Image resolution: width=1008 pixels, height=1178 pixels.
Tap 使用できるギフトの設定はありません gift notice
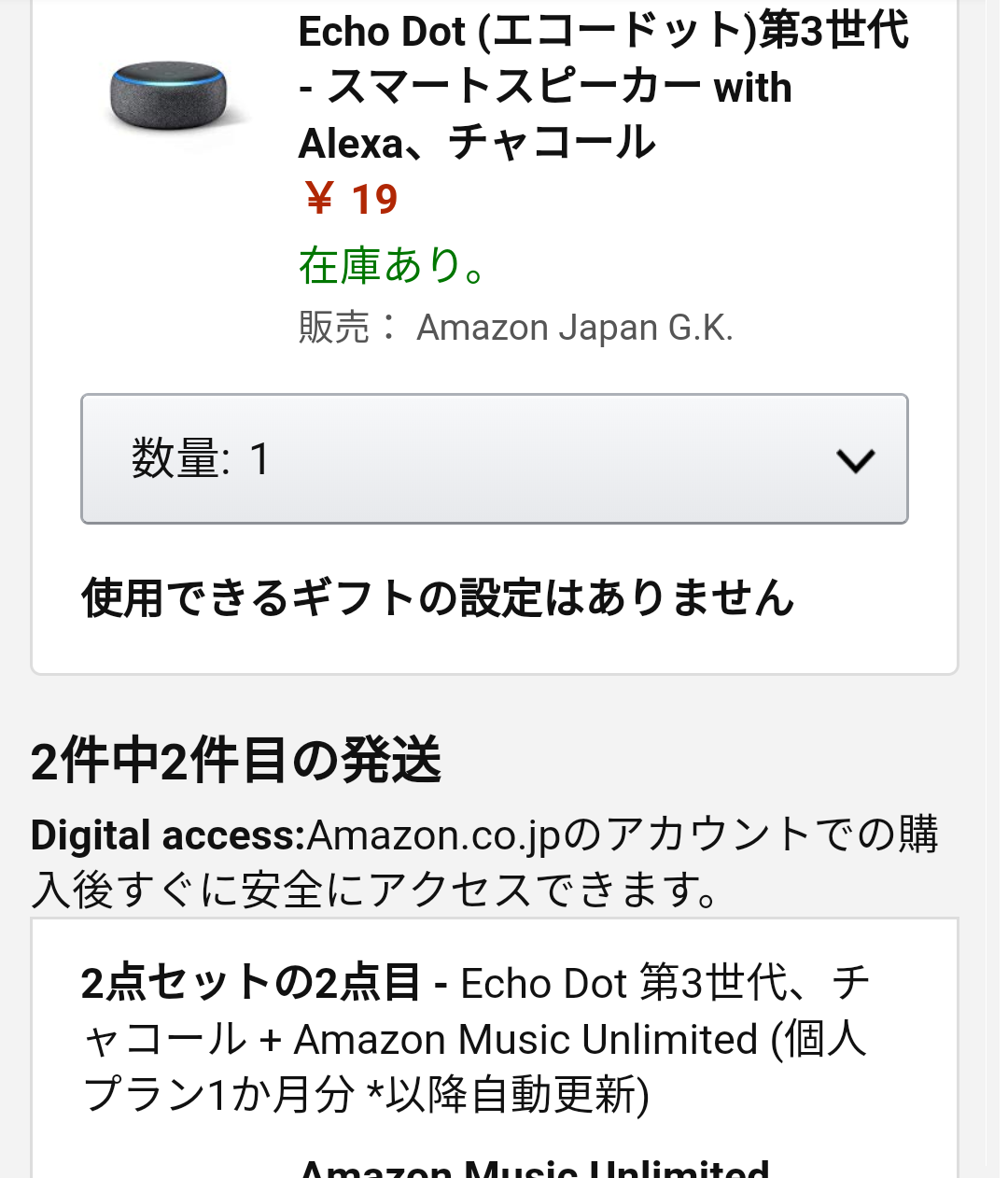438,597
